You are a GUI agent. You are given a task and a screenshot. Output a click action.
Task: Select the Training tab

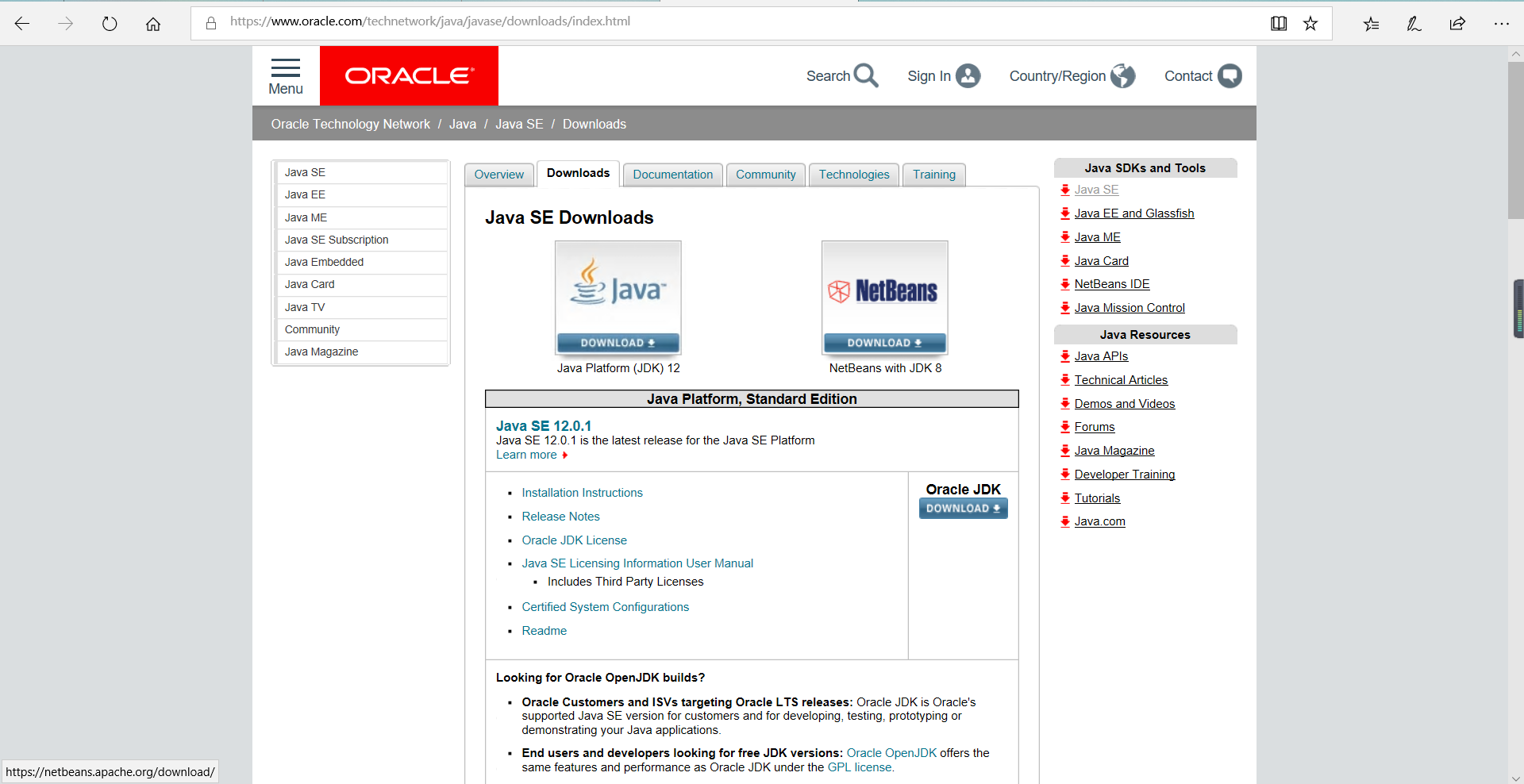pyautogui.click(x=934, y=175)
